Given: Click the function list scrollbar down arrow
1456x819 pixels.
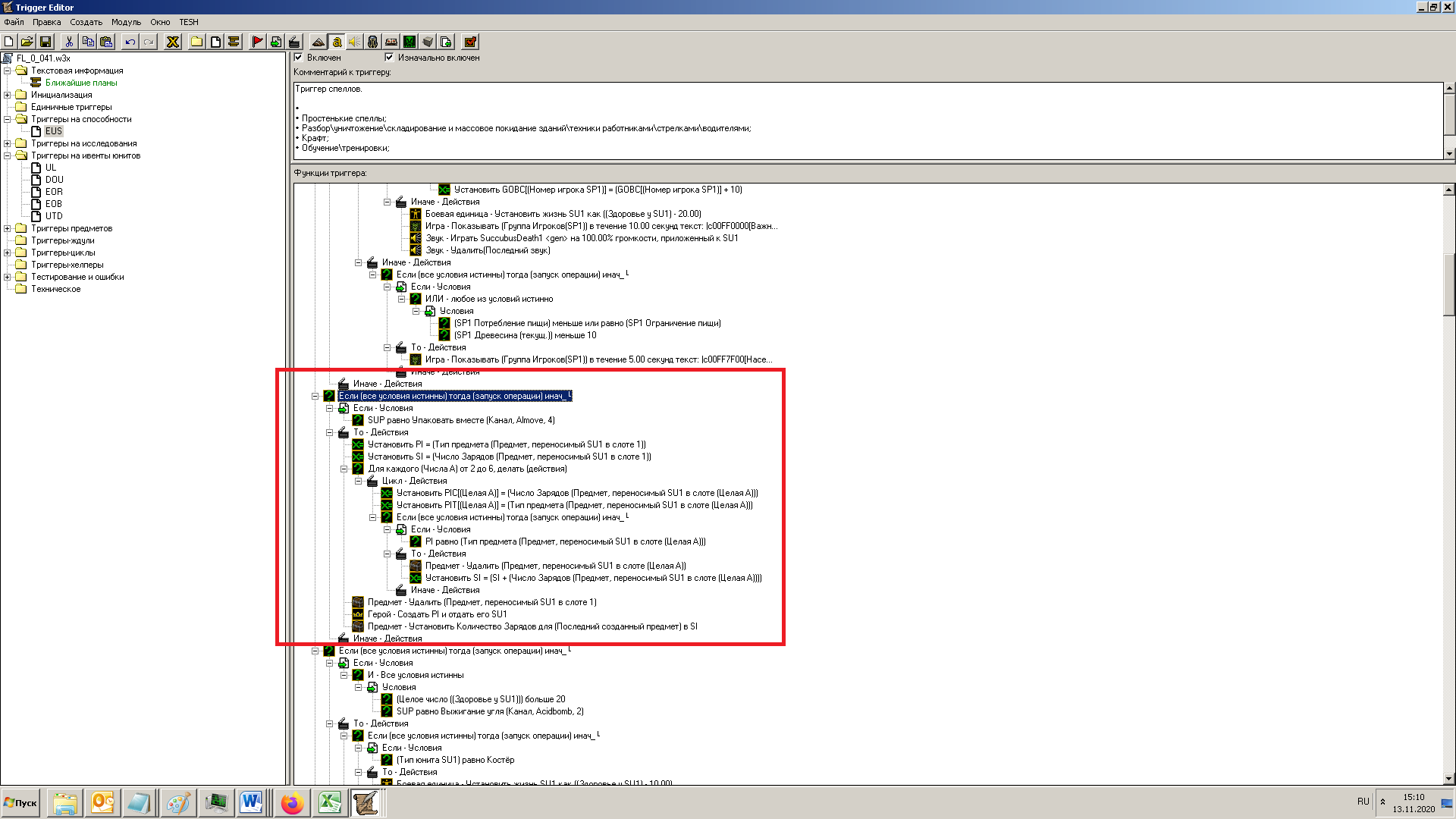Looking at the screenshot, I should coord(1449,779).
